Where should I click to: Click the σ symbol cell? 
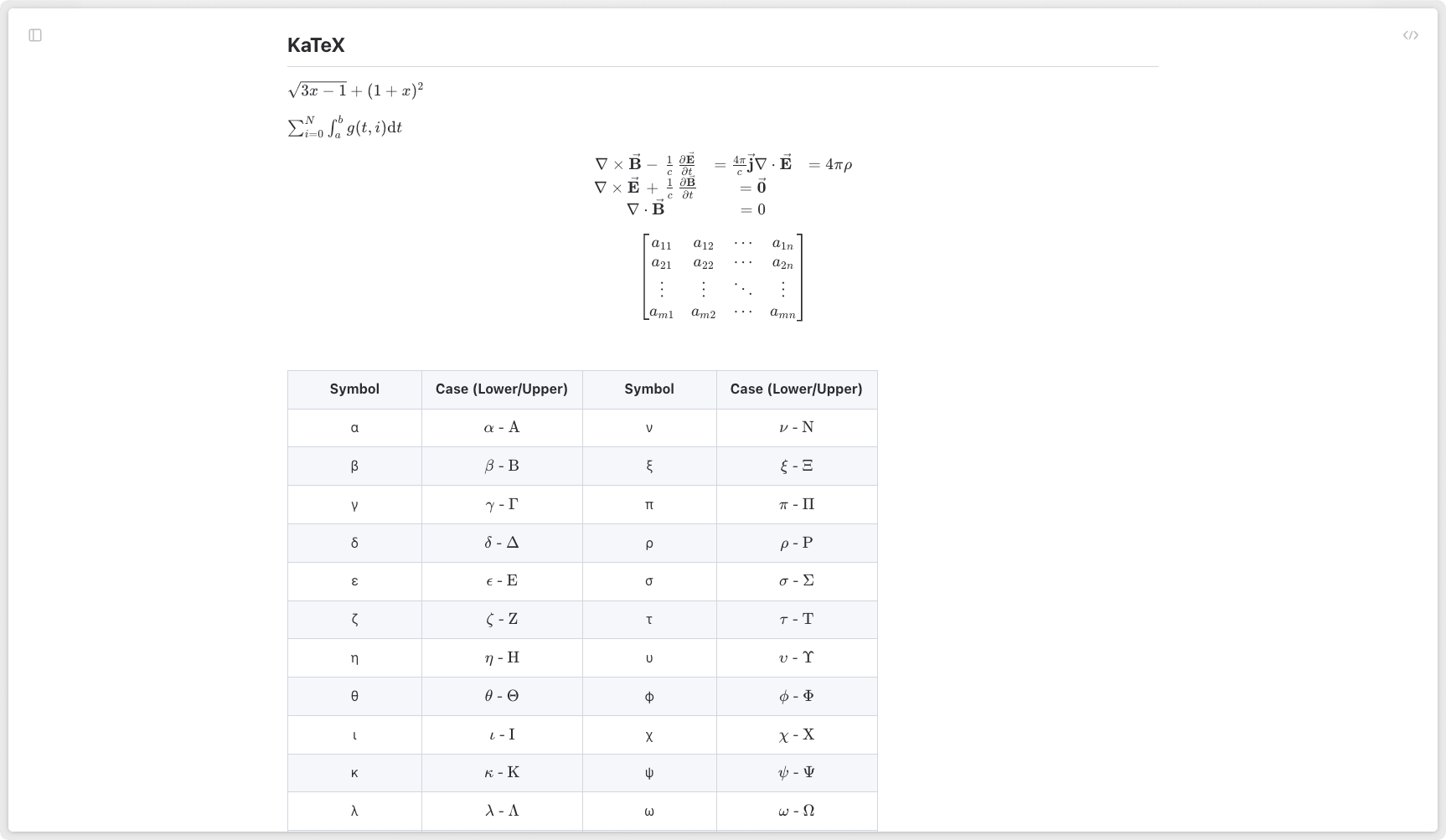[649, 581]
